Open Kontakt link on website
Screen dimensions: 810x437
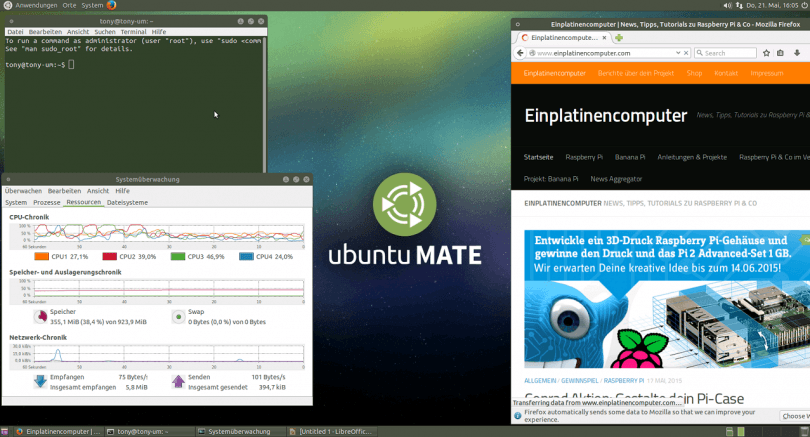726,73
